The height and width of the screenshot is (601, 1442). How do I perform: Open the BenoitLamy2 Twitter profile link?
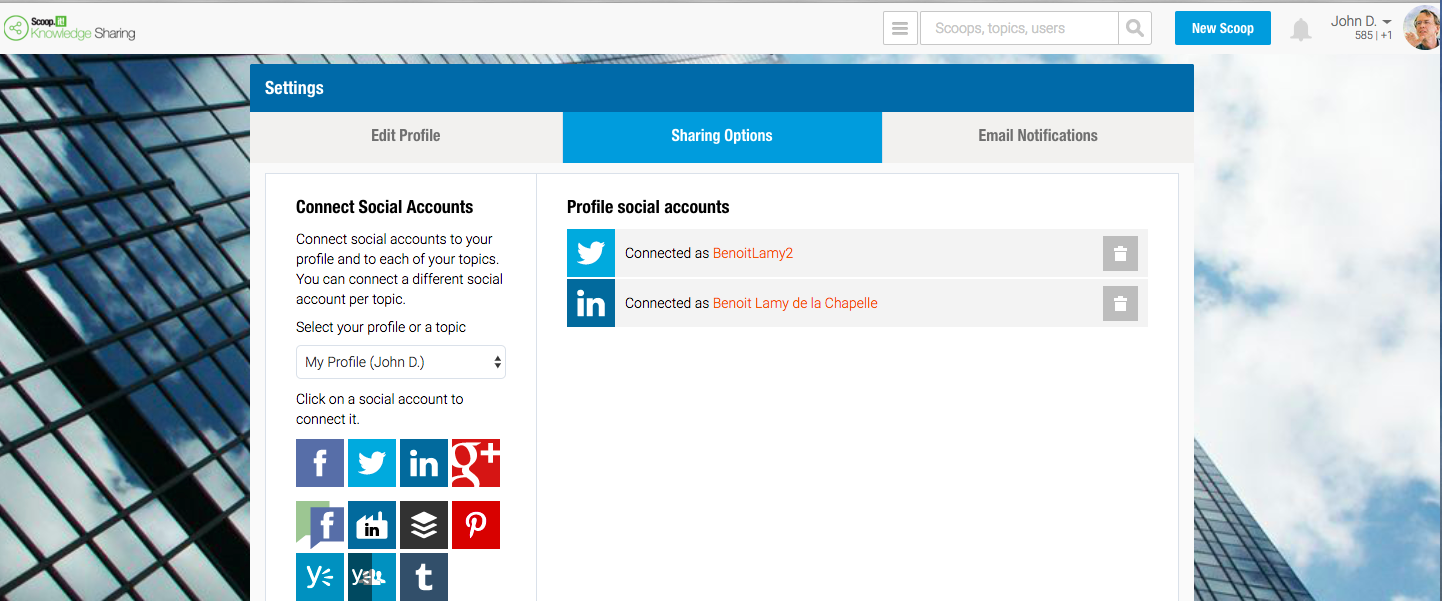(x=753, y=253)
